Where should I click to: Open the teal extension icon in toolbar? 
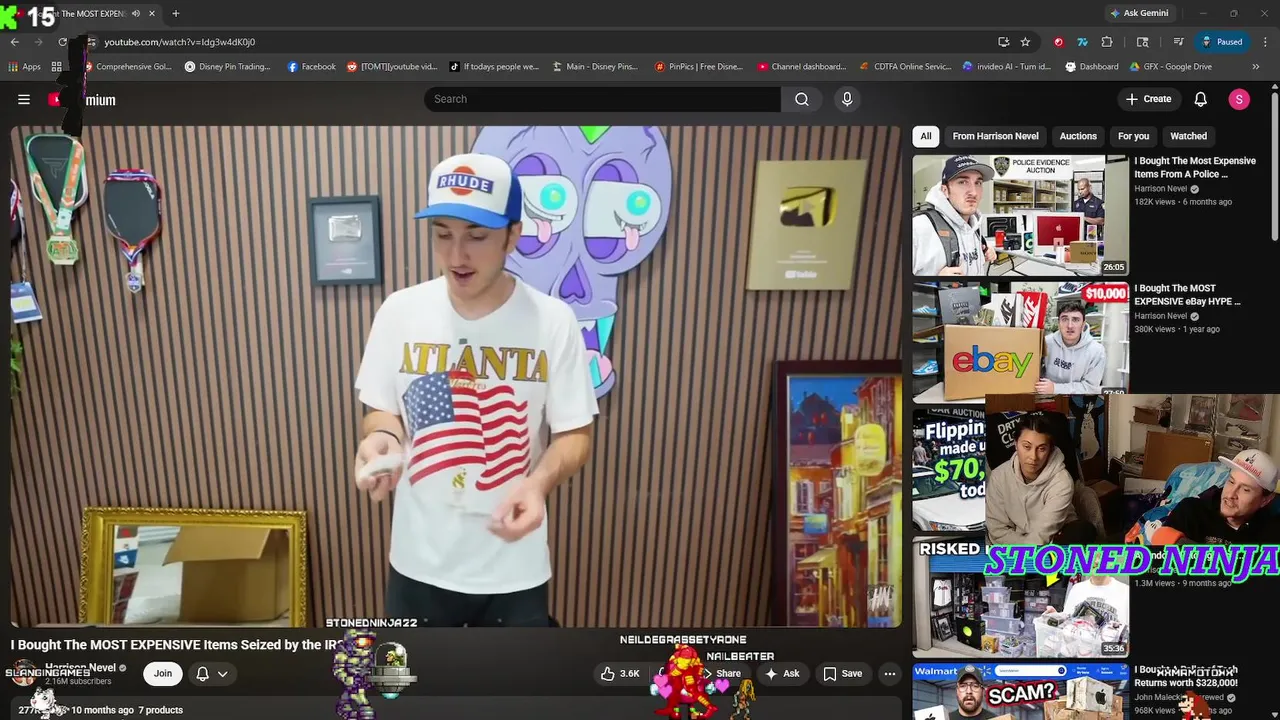pos(1082,42)
